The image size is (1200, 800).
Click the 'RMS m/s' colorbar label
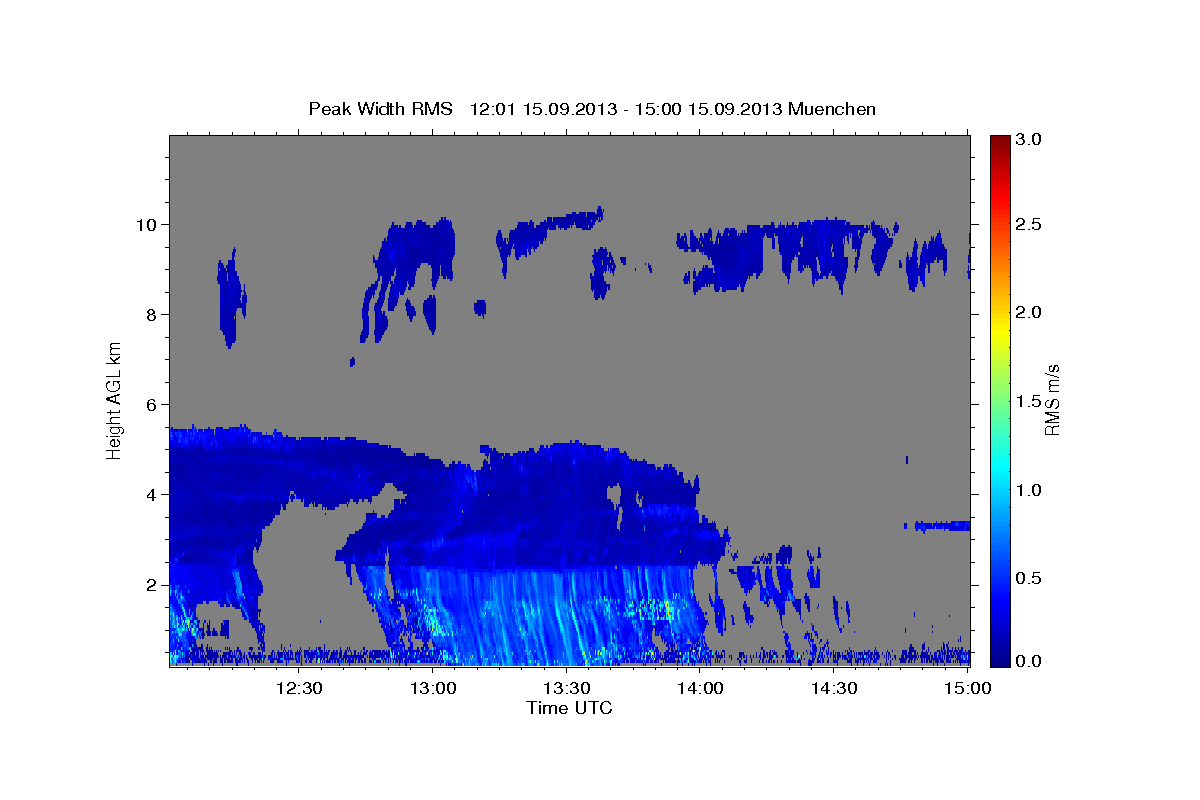coord(1051,400)
